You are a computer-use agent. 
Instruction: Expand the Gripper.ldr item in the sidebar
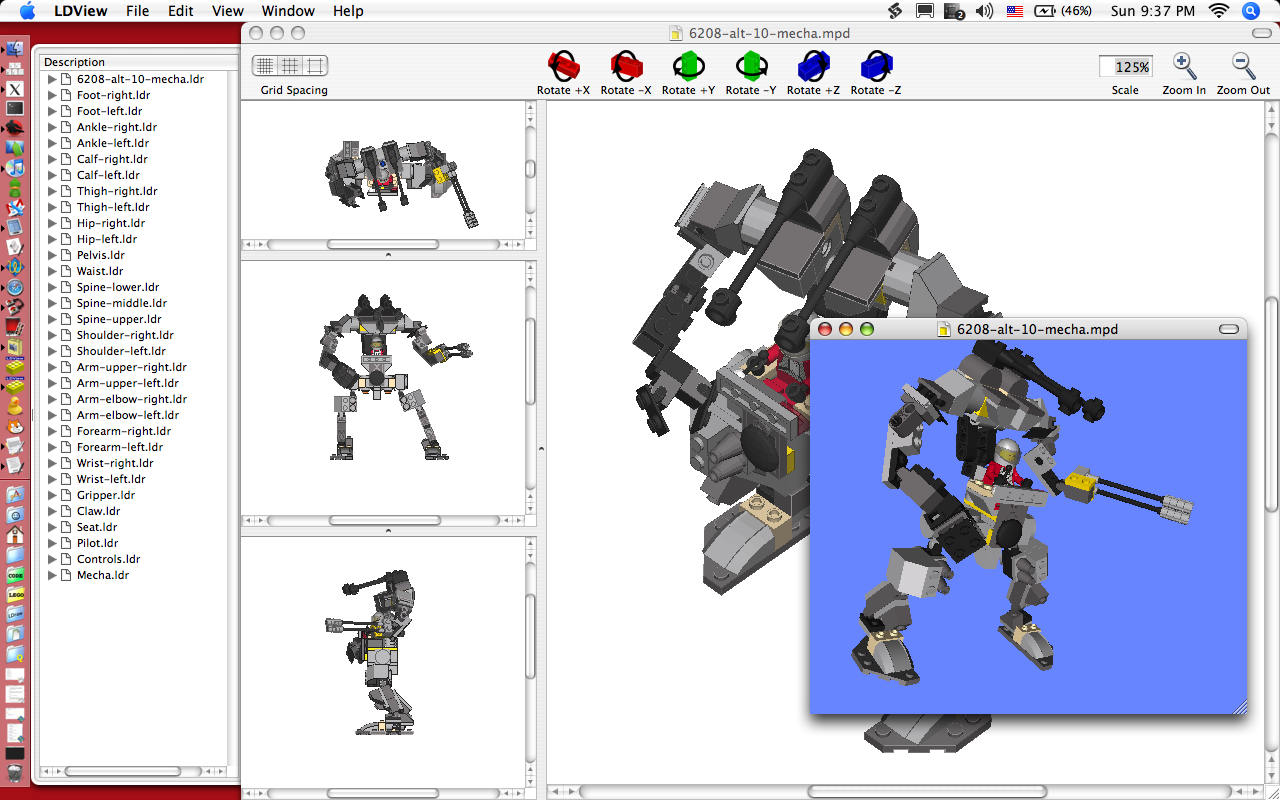51,495
